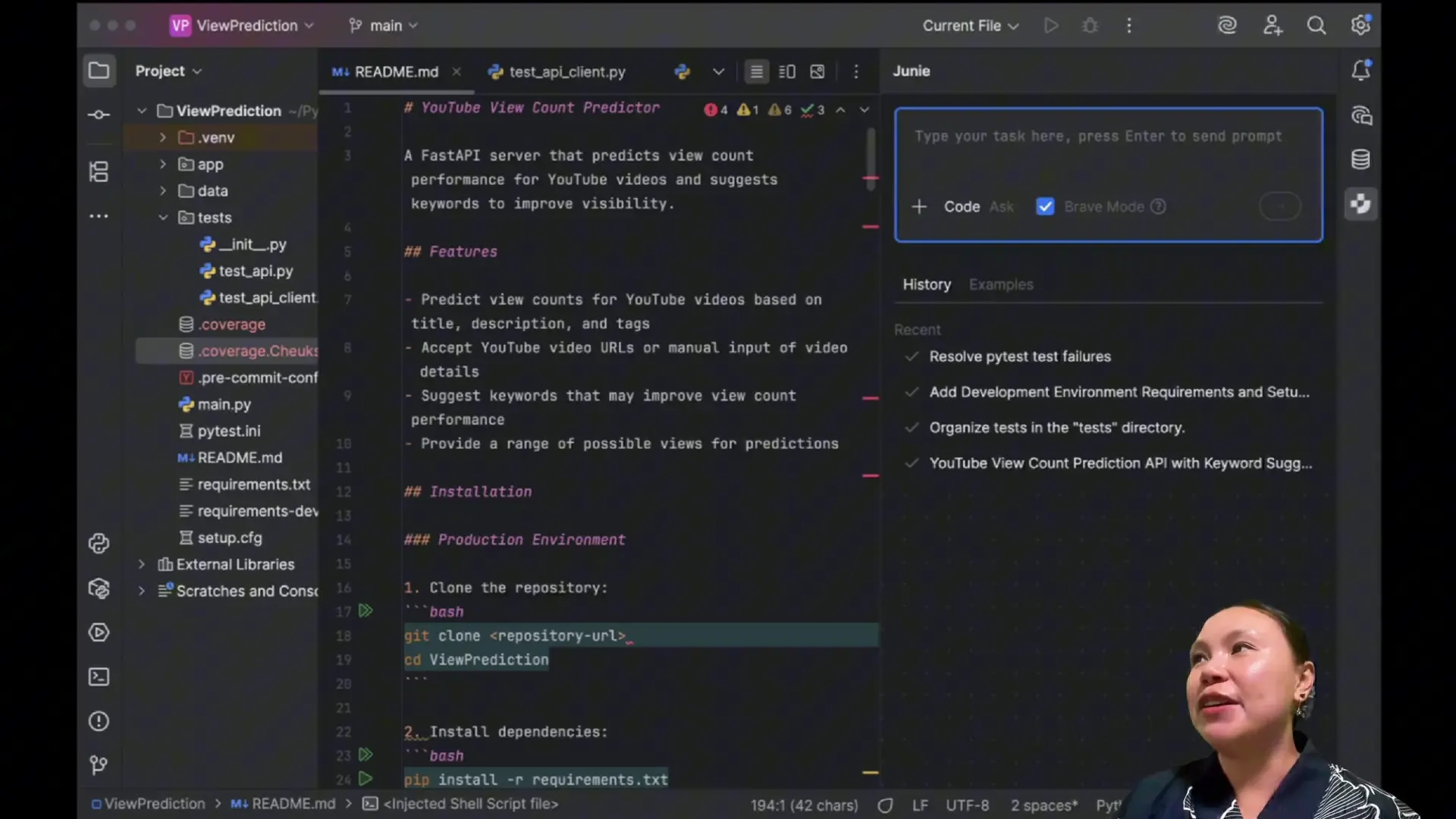This screenshot has width=1456, height=819.
Task: Run the current file
Action: pyautogui.click(x=1051, y=26)
